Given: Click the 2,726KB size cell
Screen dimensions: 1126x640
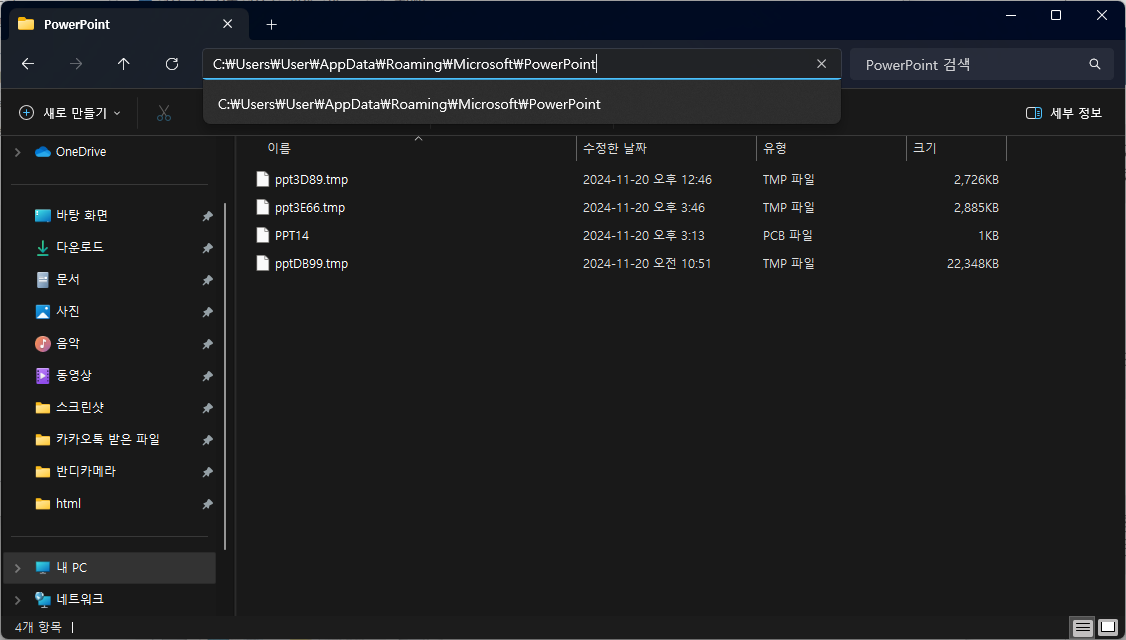Looking at the screenshot, I should click(x=976, y=180).
